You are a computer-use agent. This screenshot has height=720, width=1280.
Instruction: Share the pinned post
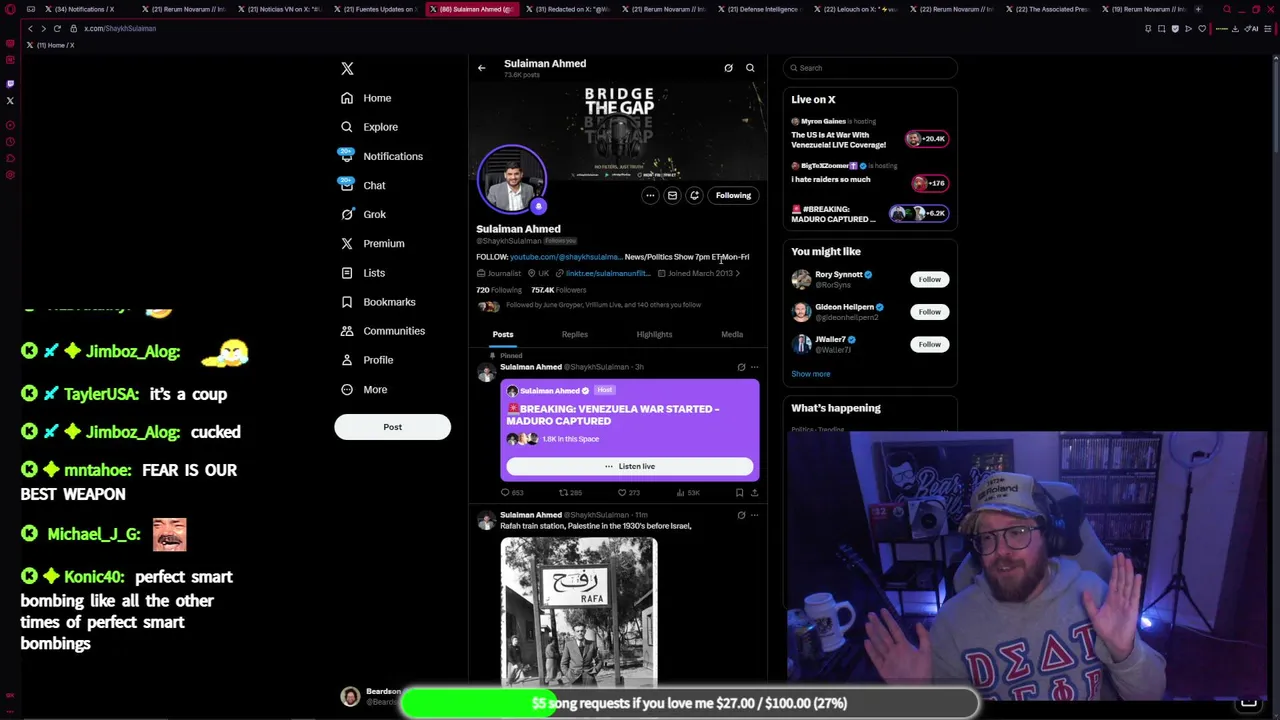pyautogui.click(x=754, y=492)
